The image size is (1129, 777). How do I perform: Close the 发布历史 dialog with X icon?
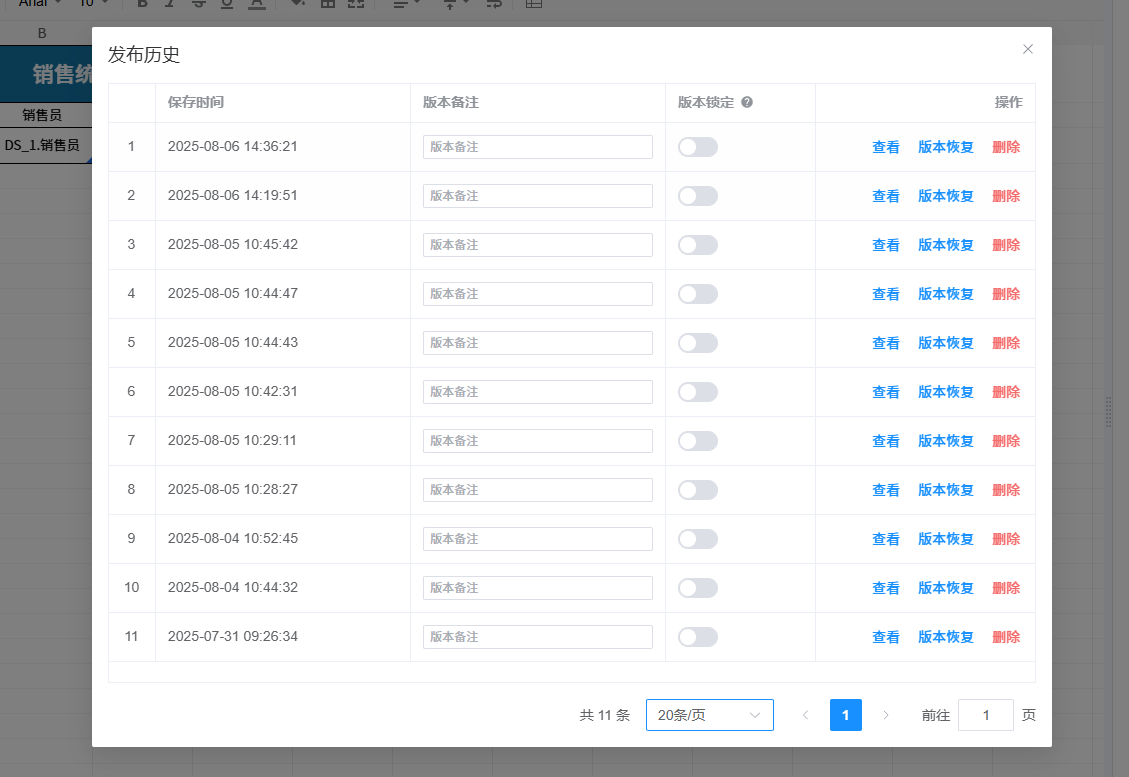pos(1028,49)
